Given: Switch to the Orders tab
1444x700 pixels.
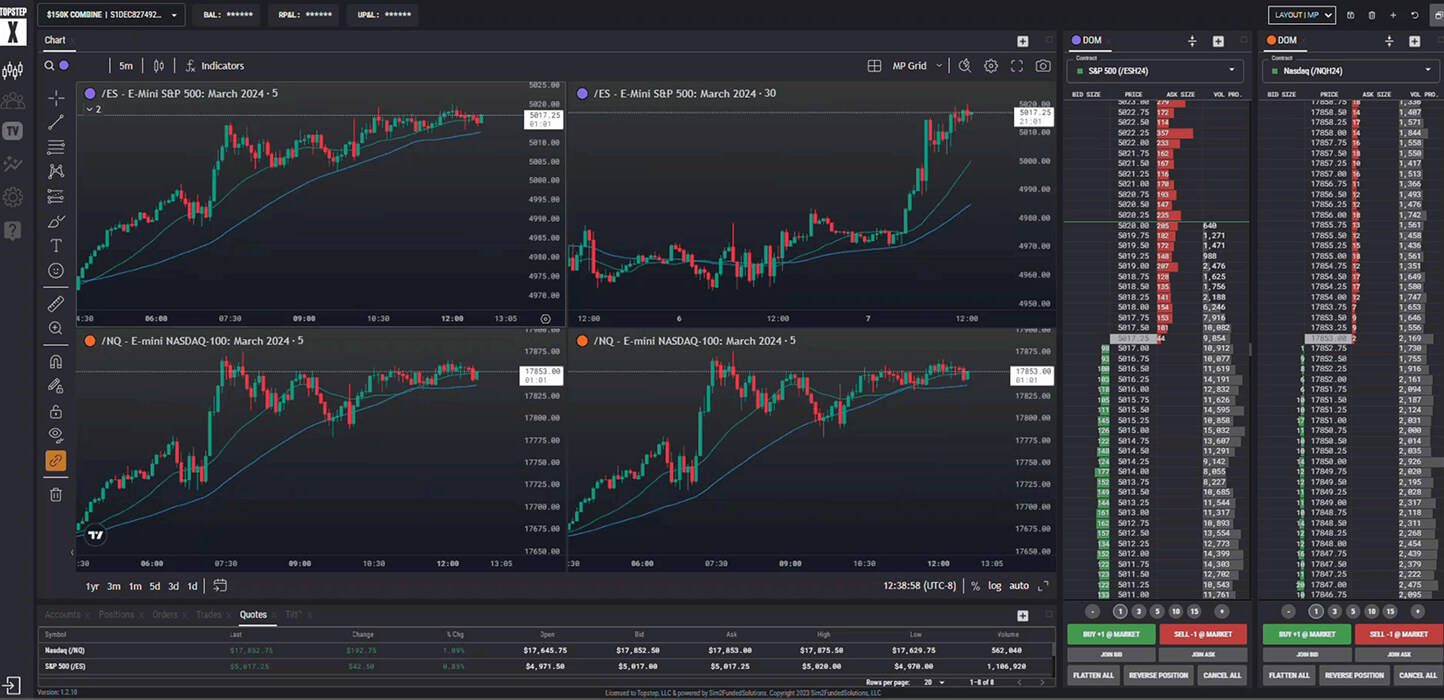Looking at the screenshot, I should tap(165, 614).
